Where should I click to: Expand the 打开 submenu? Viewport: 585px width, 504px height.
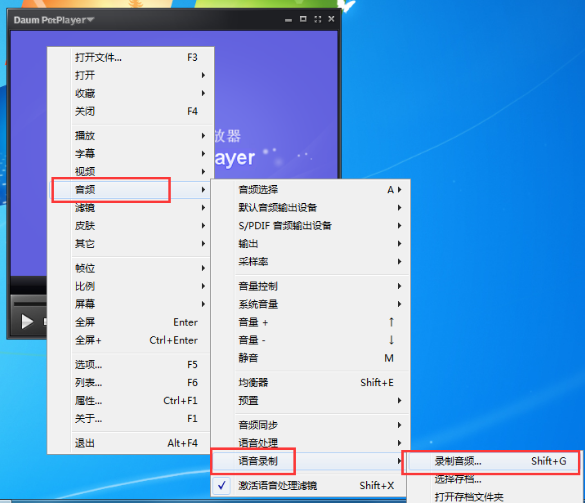[131, 75]
